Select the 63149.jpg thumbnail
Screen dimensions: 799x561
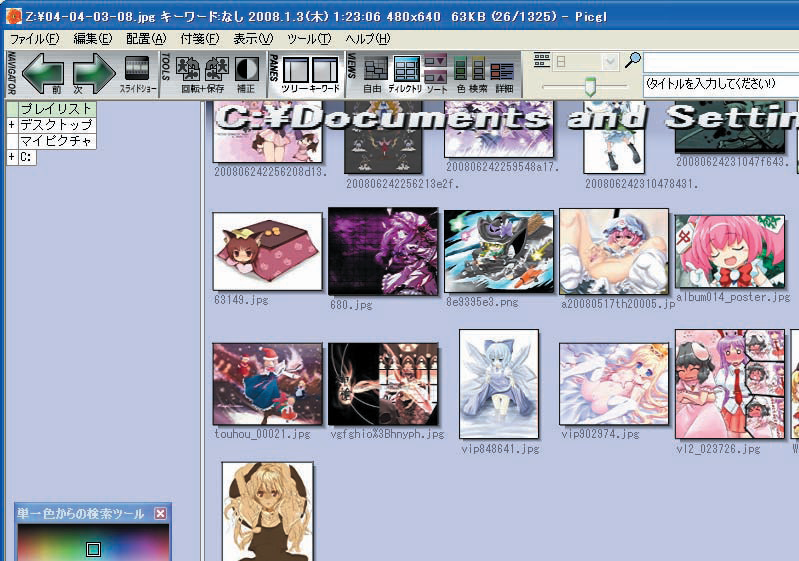click(x=268, y=252)
